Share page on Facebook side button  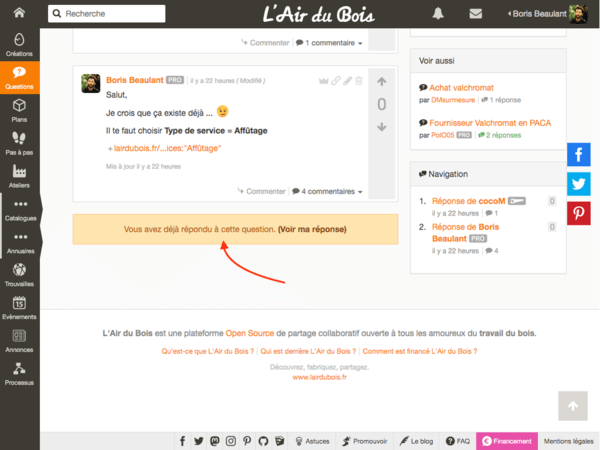pos(579,154)
